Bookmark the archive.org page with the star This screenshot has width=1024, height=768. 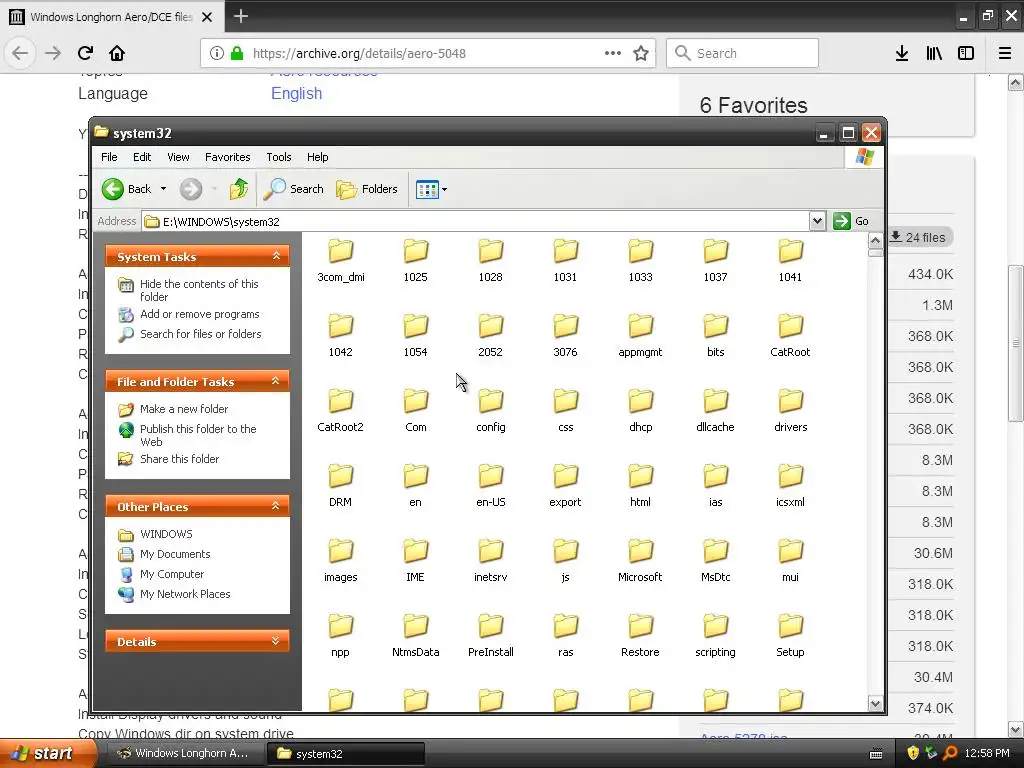tap(641, 53)
